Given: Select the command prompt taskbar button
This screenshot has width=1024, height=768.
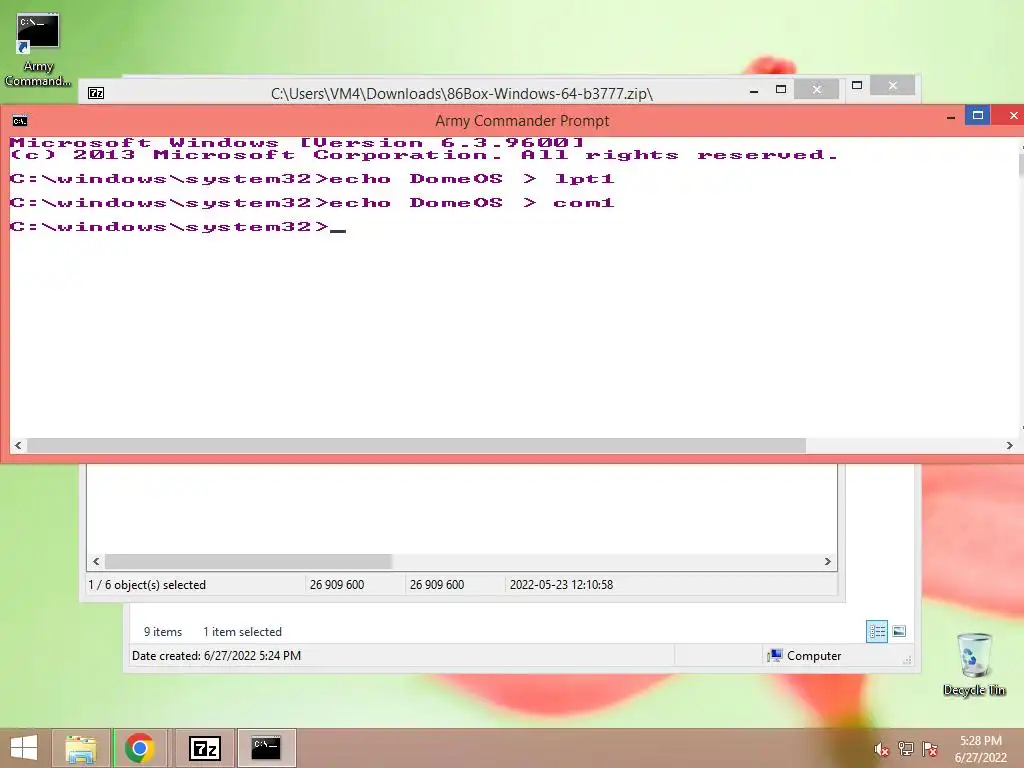Looking at the screenshot, I should pyautogui.click(x=266, y=748).
